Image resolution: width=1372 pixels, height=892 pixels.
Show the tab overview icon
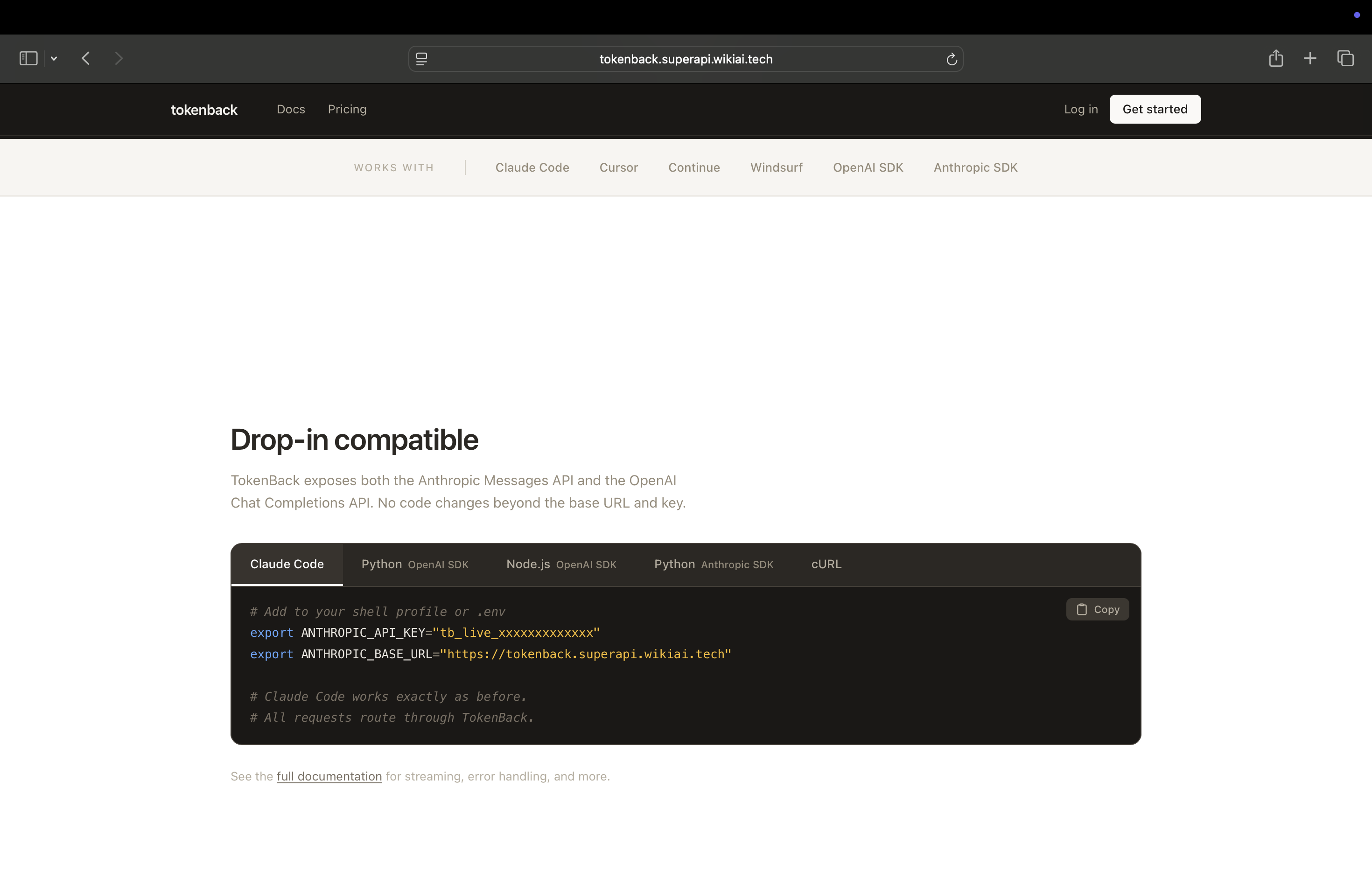[1345, 58]
